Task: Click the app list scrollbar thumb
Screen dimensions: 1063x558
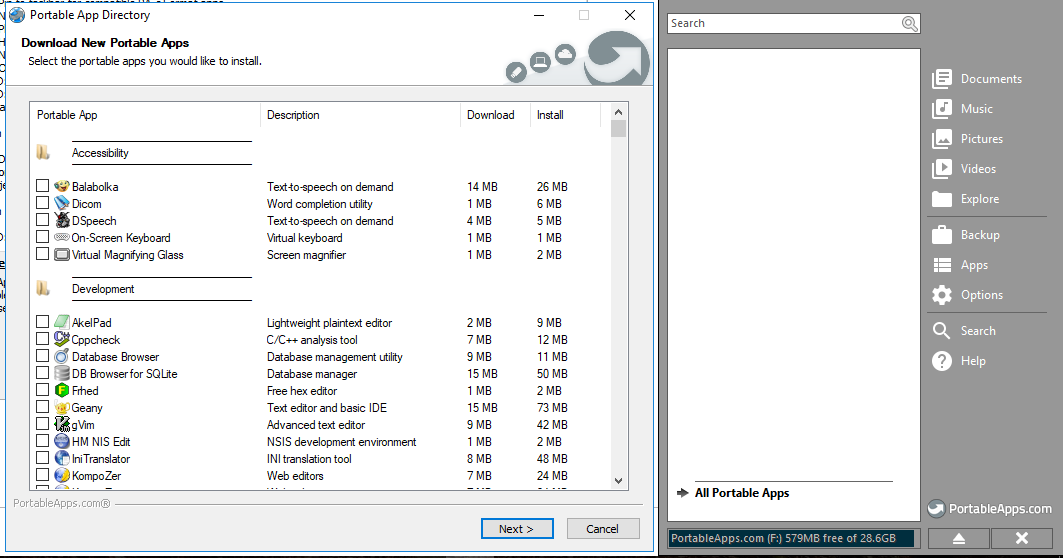Action: [x=618, y=129]
